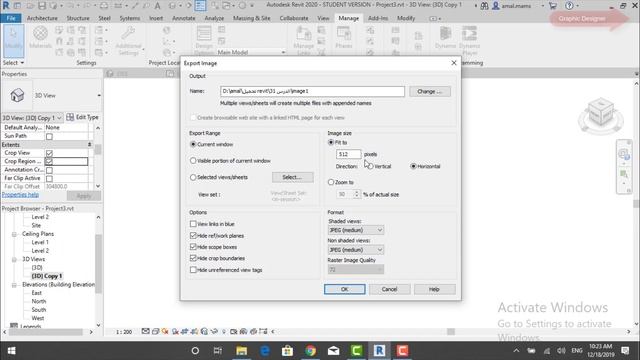Toggle Sun Path icon in view control bar
The height and width of the screenshot is (360, 640).
(165, 331)
